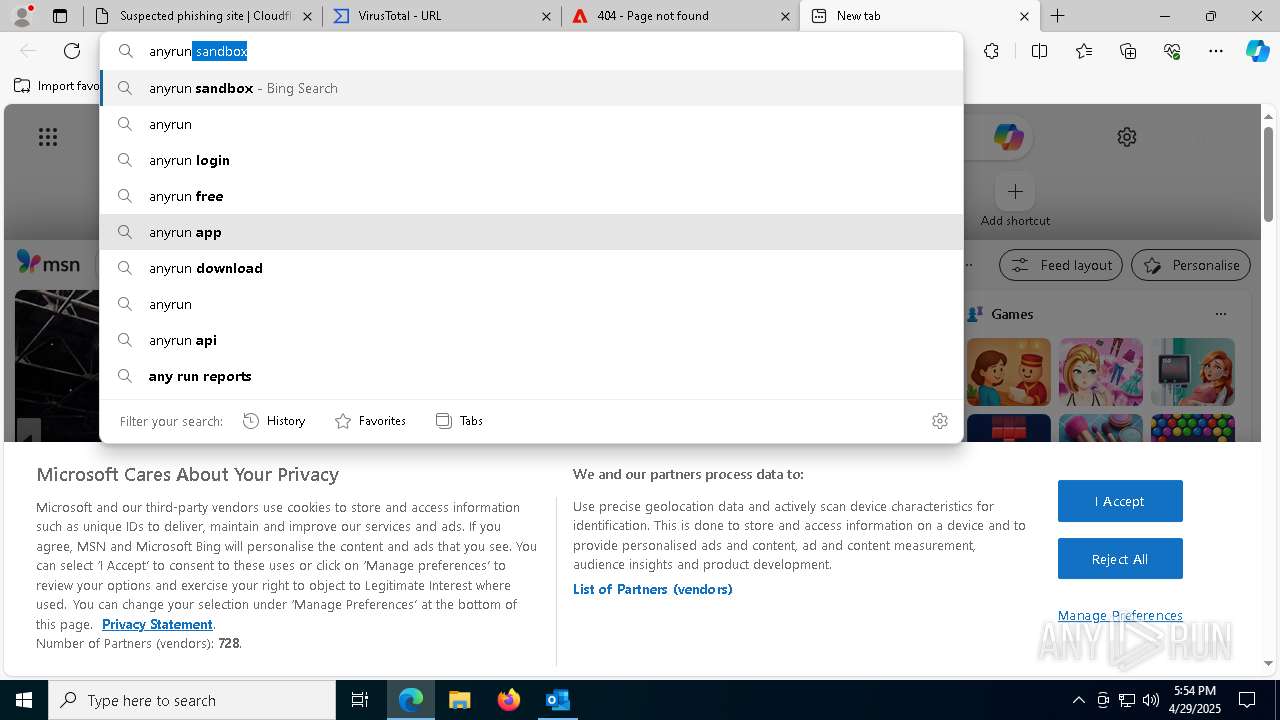The image size is (1280, 720).
Task: Open the Extensions puzzle icon
Action: pyautogui.click(x=991, y=51)
